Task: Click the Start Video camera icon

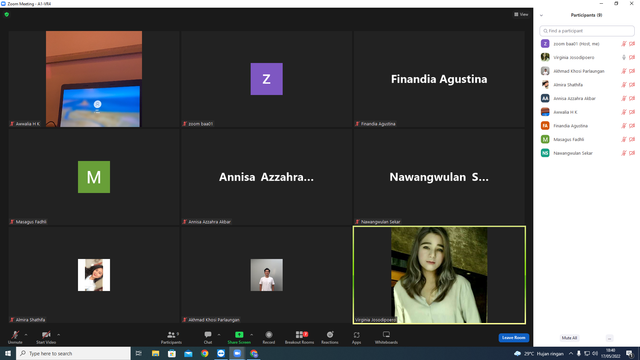Action: (46, 335)
